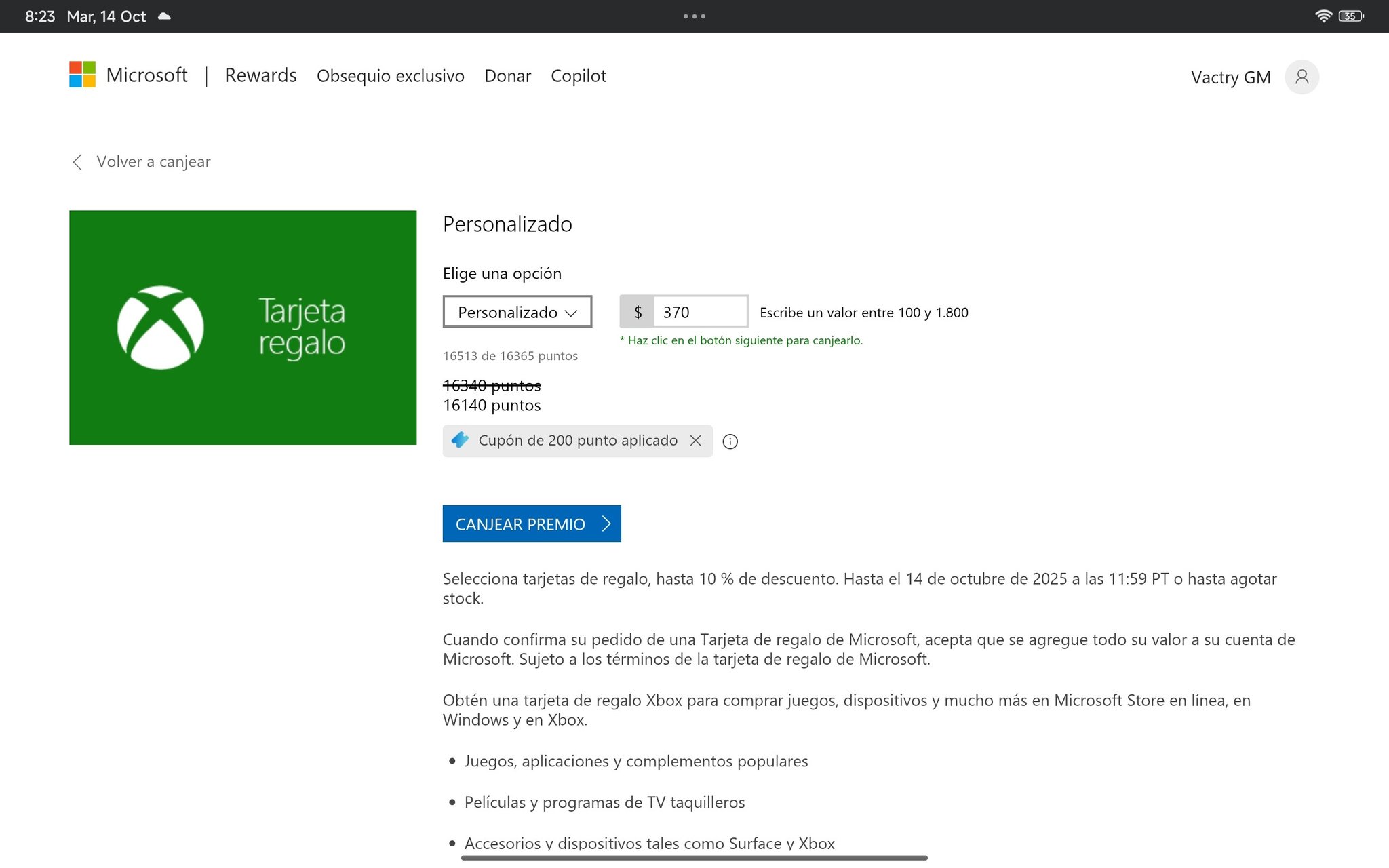Click the back chevron beside Volver a canjear
The width and height of the screenshot is (1389, 868).
coord(77,162)
